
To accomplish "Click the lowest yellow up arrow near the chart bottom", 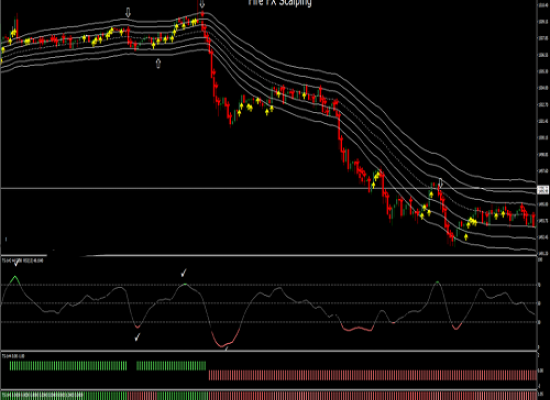I will [466, 237].
